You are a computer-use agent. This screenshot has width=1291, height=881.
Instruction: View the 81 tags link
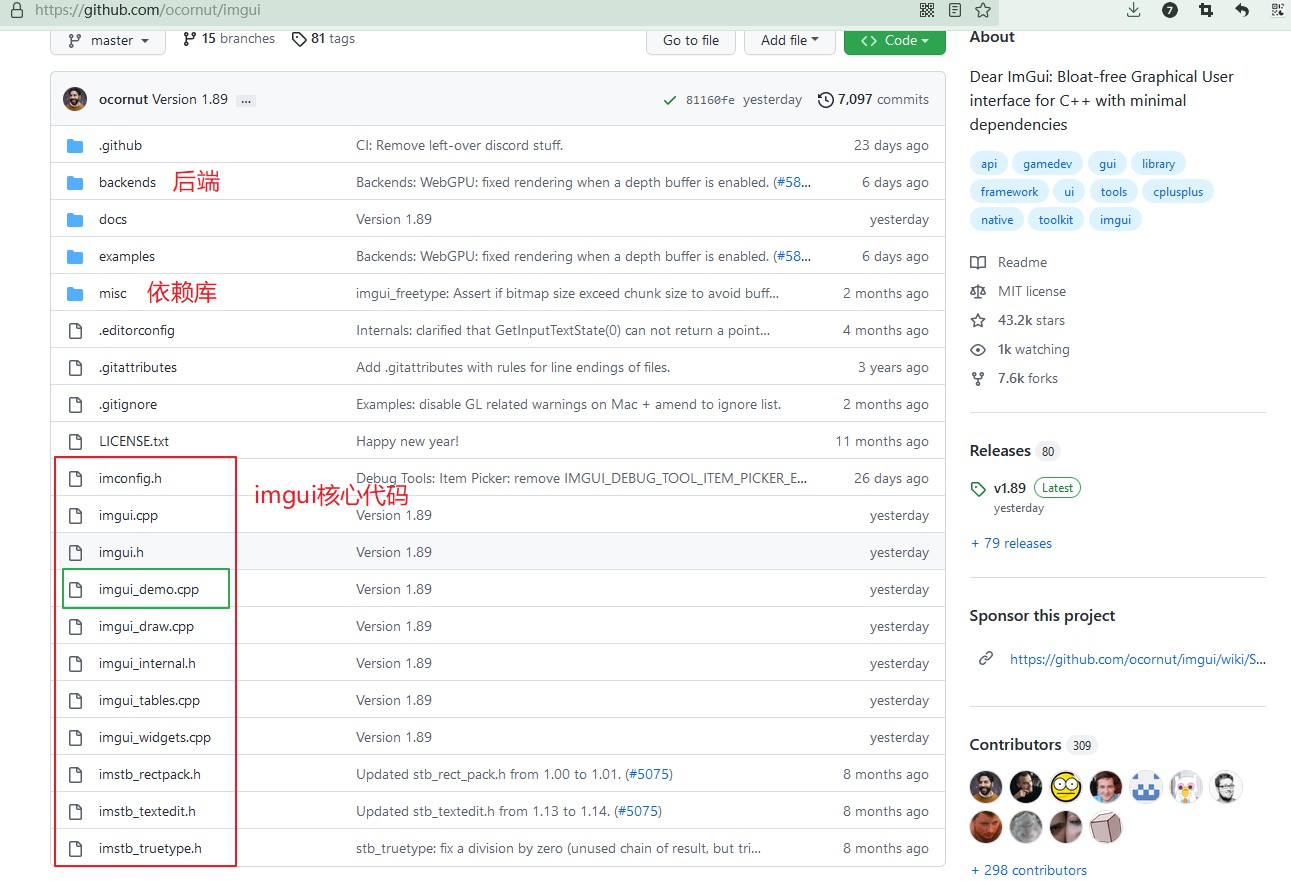click(323, 39)
